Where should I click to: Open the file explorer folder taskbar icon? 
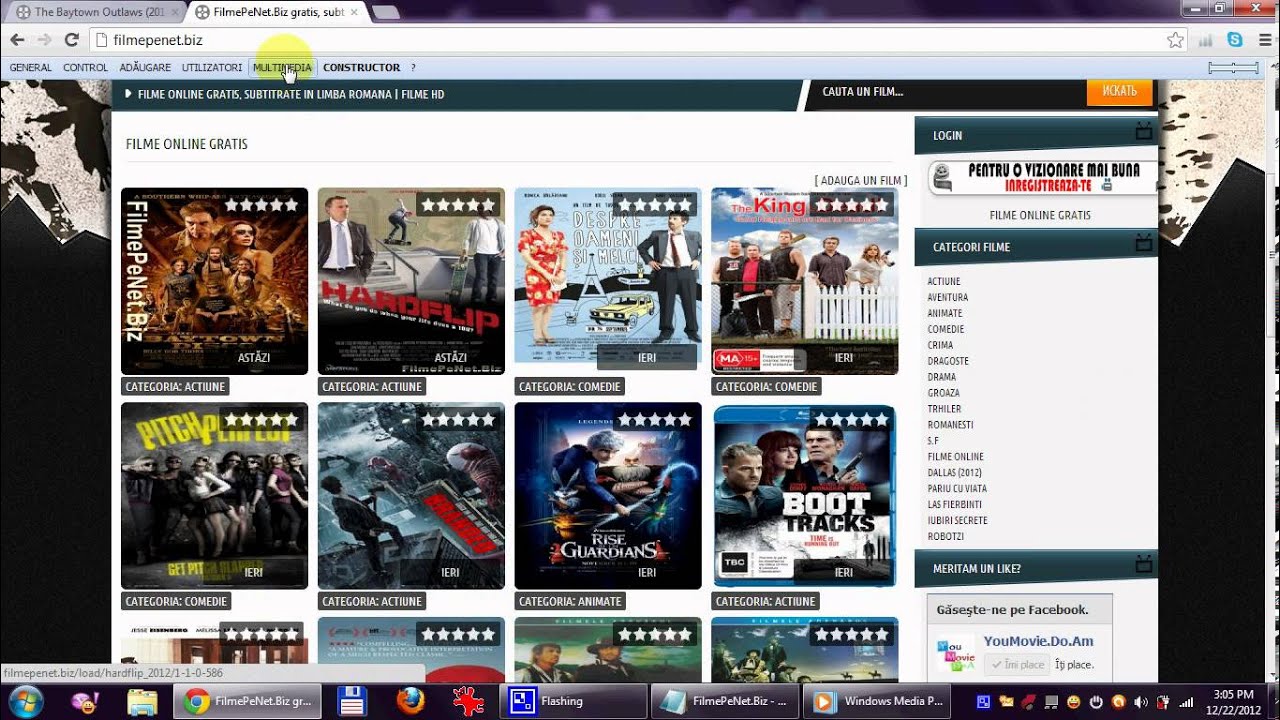(141, 702)
